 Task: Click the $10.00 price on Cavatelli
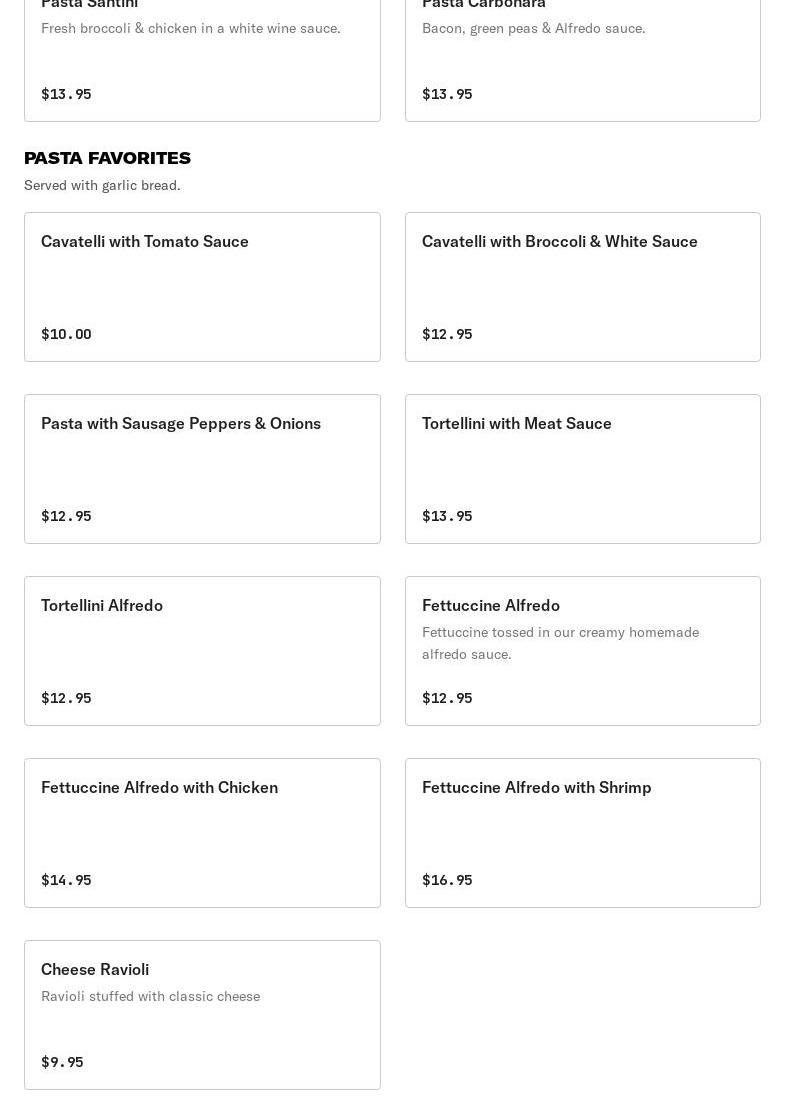tap(66, 334)
